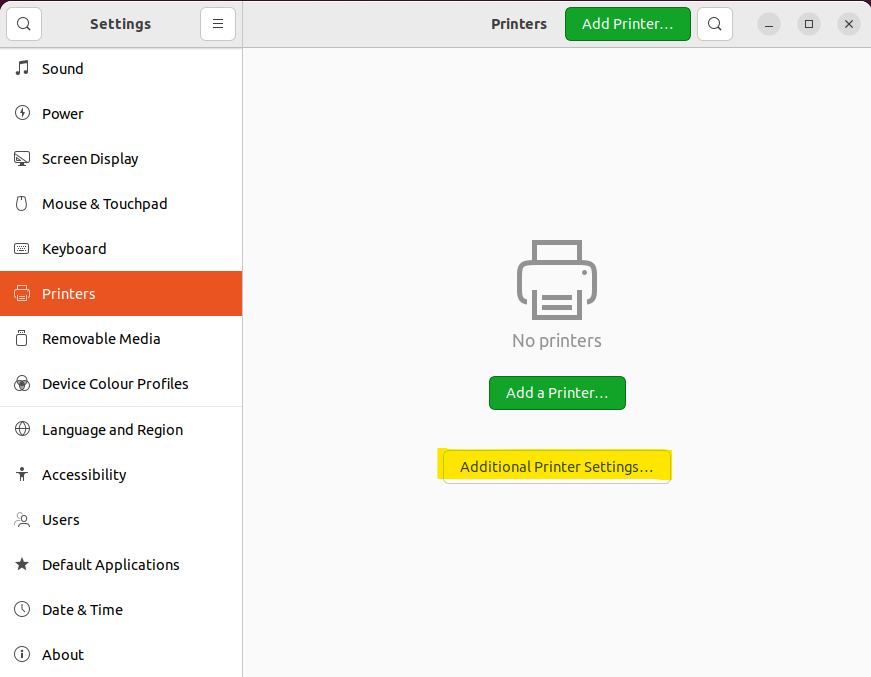Click the Device Colour Profiles icon
The width and height of the screenshot is (871, 677).
[x=22, y=383]
